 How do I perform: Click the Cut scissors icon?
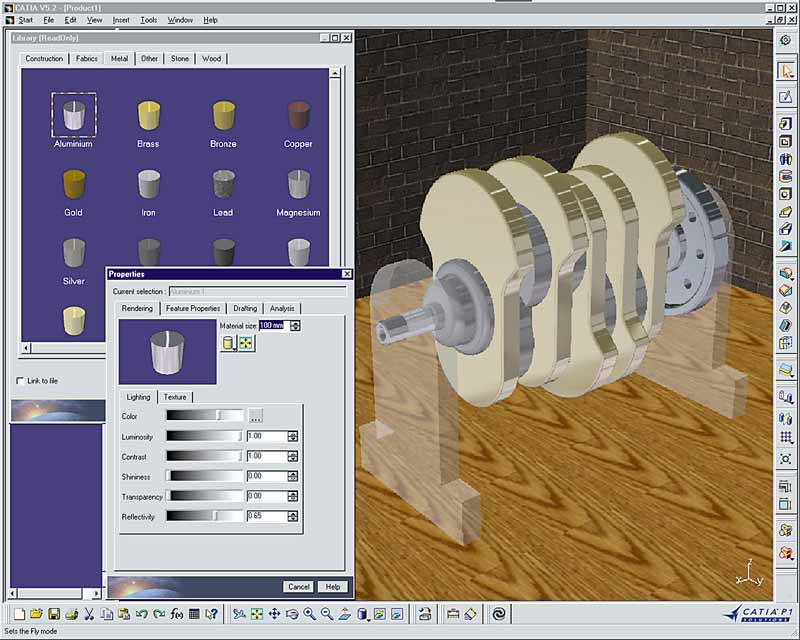pos(89,614)
